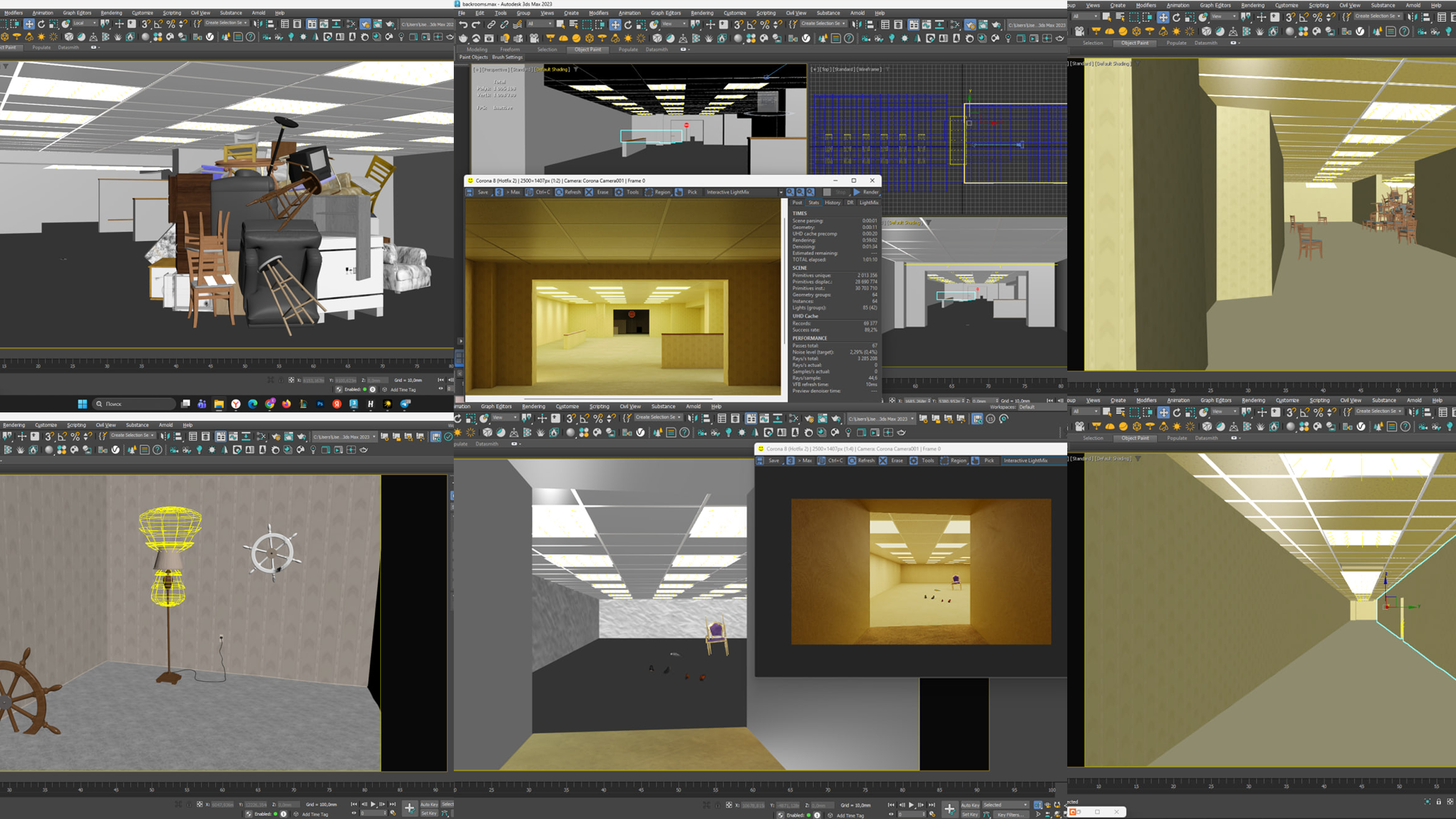Launch Firefox from the Windows taskbar
1456x819 pixels.
point(286,404)
